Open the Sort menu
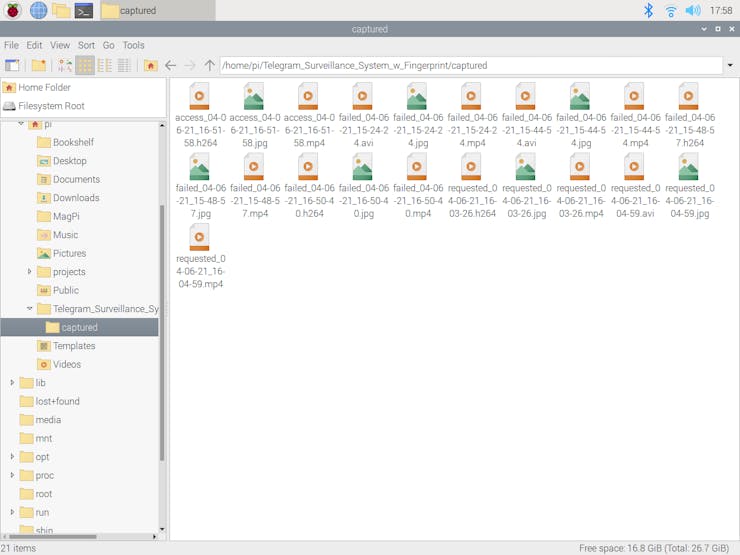Screen dimensions: 740x555 (x=86, y=45)
